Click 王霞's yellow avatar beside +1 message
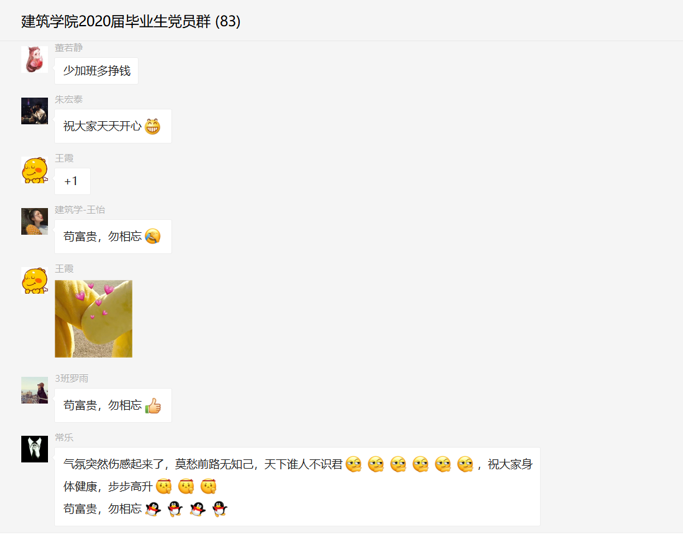This screenshot has height=534, width=683. (x=34, y=170)
